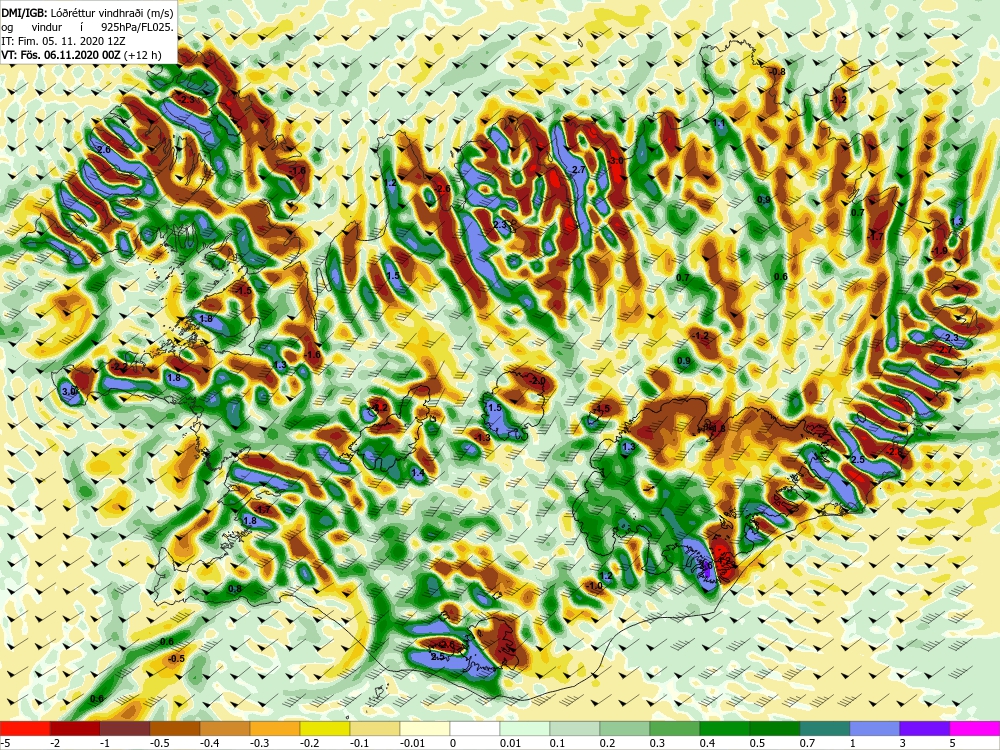The image size is (1000, 750).
Task: Click the cream legend swatch at -0.01
Action: click(x=425, y=728)
